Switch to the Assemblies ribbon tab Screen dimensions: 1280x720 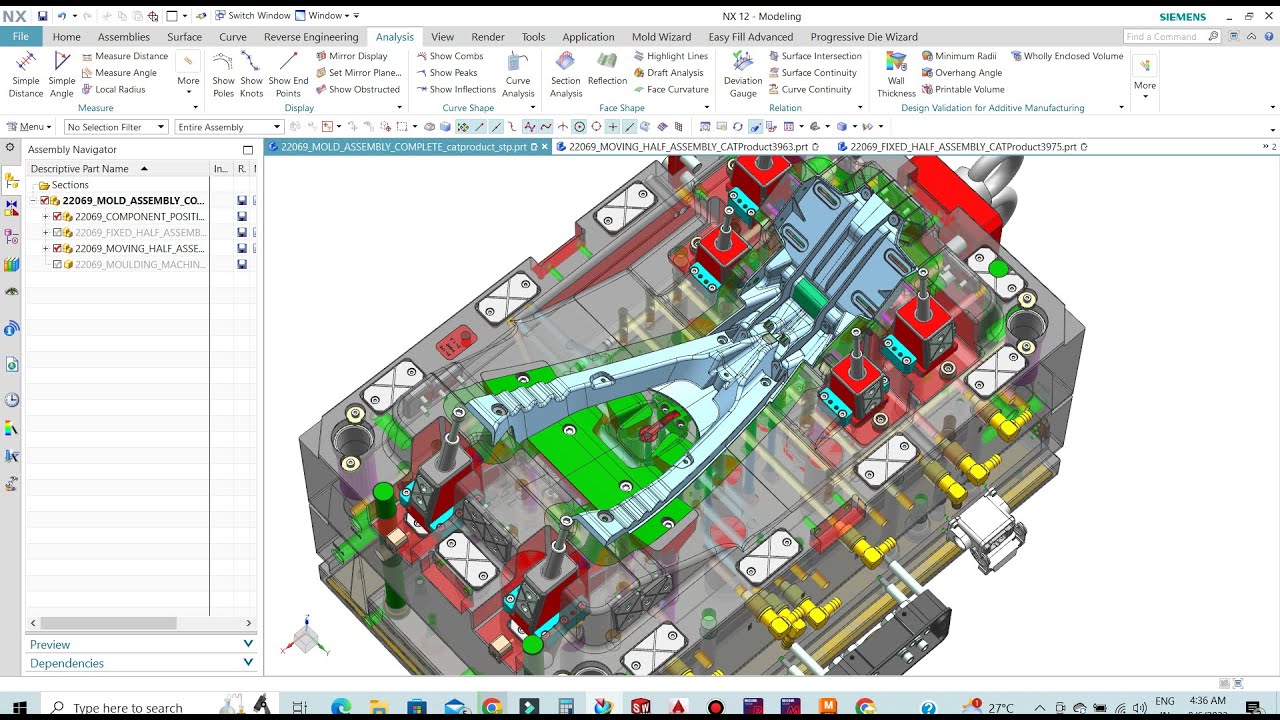(124, 37)
